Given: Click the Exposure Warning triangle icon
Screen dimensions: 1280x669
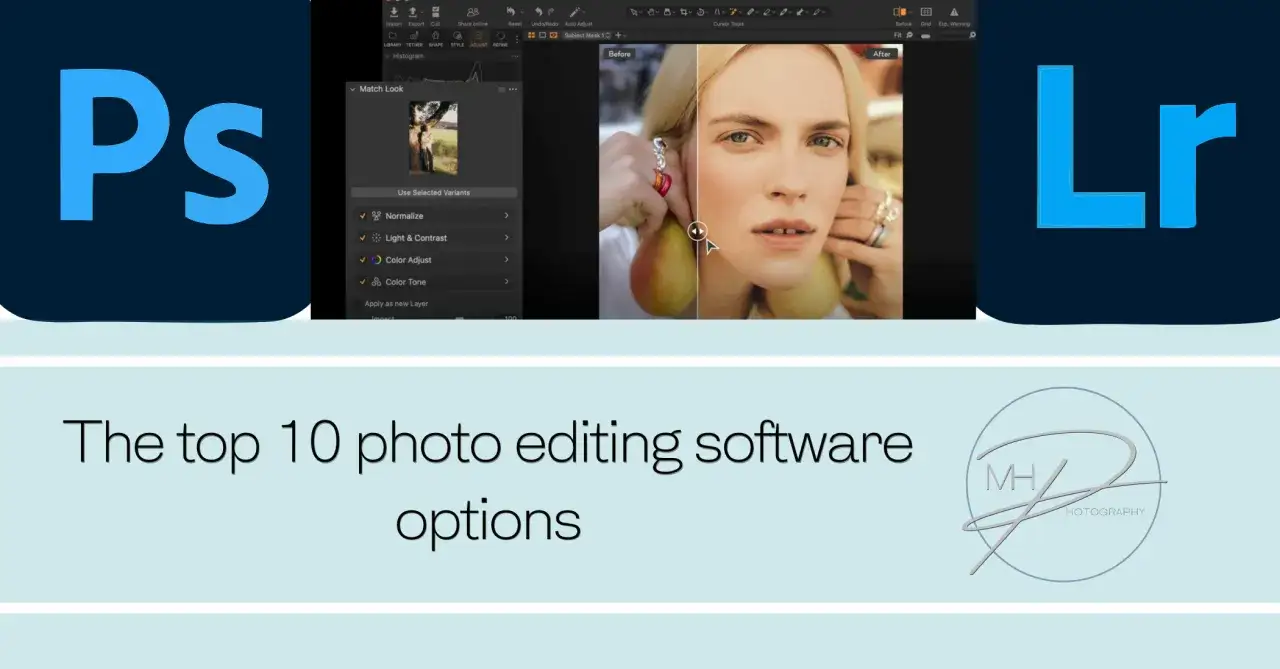Looking at the screenshot, I should 954,12.
